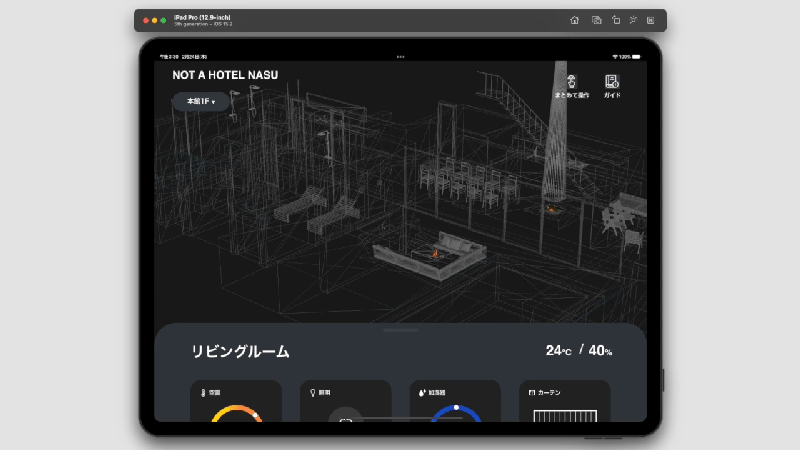Click the simulator Home button icon
Image resolution: width=800 pixels, height=450 pixels.
pos(574,20)
